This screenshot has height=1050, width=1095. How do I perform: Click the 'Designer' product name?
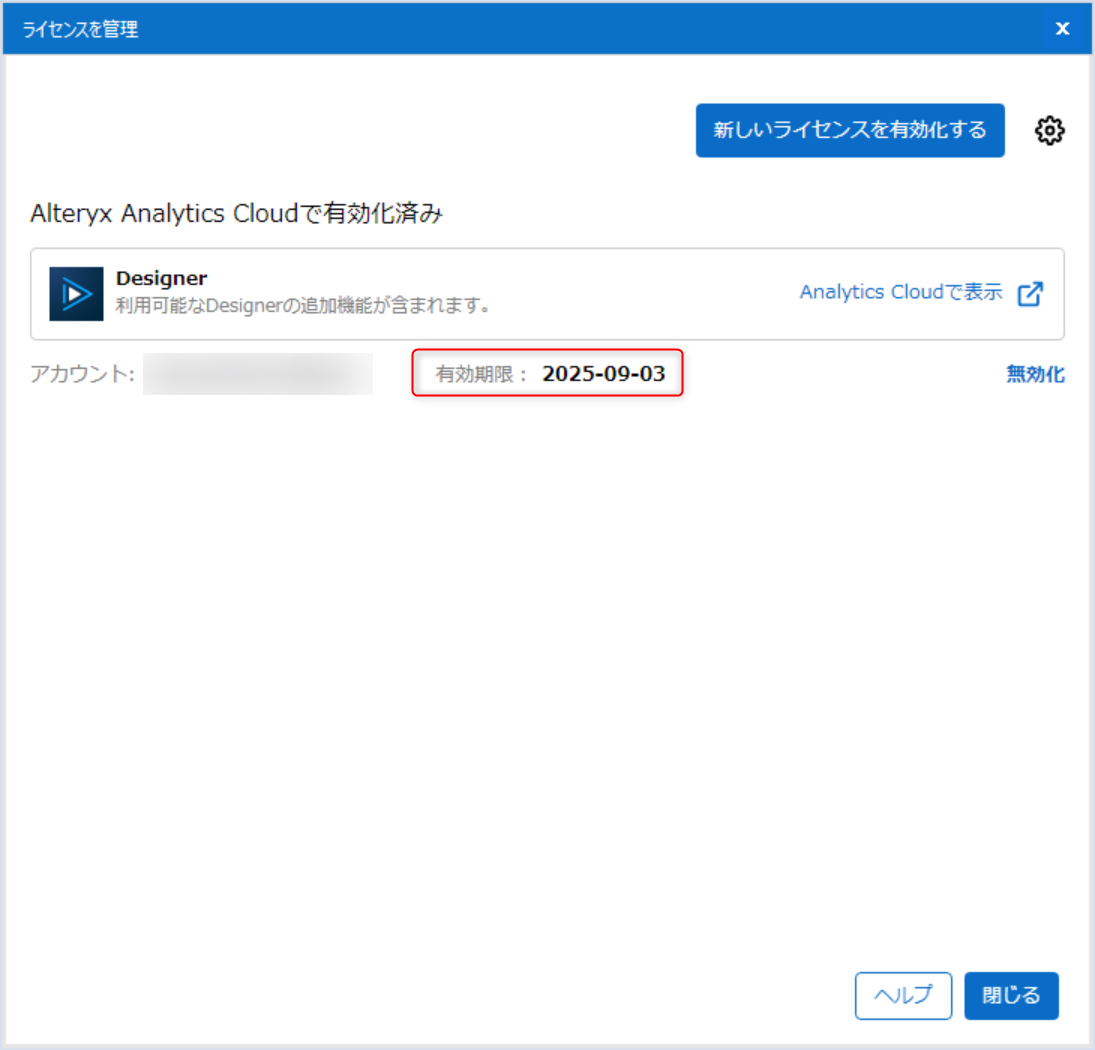pyautogui.click(x=161, y=279)
